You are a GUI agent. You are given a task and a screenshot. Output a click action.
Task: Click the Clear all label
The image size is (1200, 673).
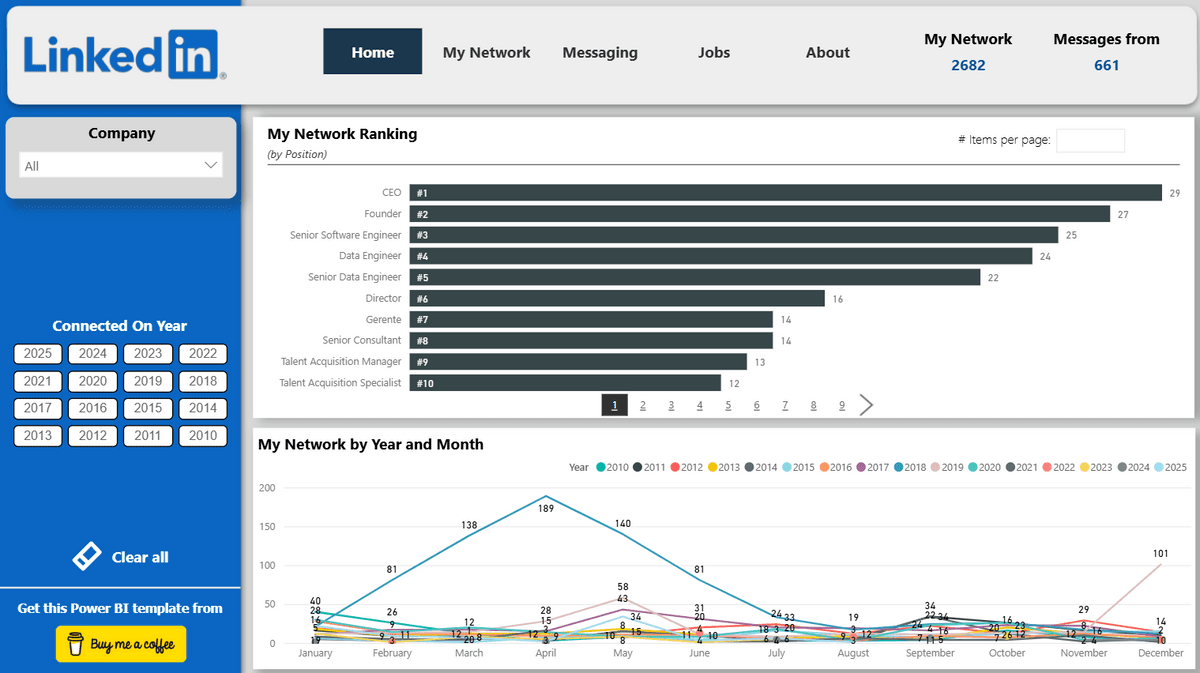pos(140,557)
